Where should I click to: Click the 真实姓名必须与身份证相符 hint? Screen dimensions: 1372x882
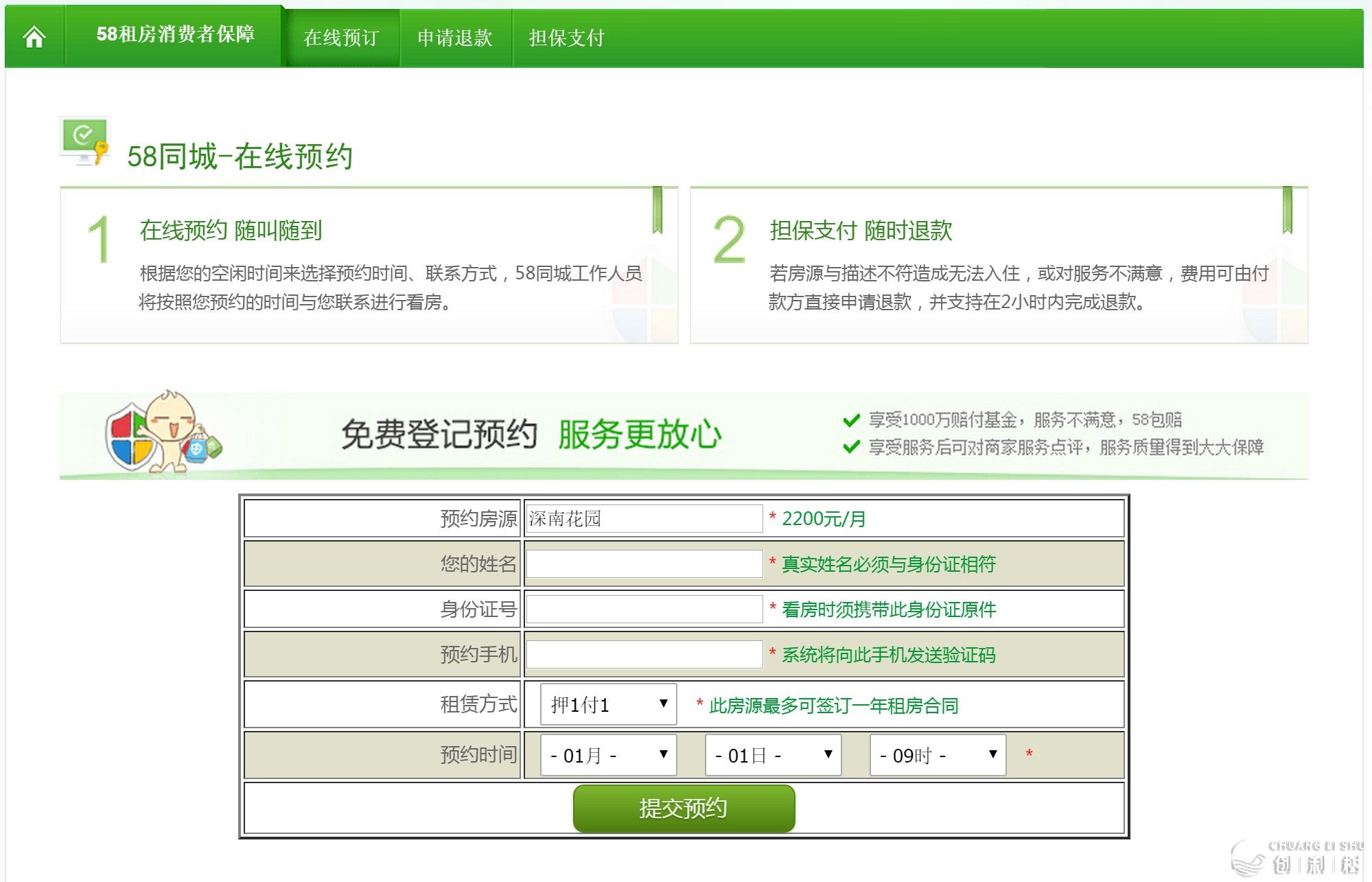coord(889,564)
